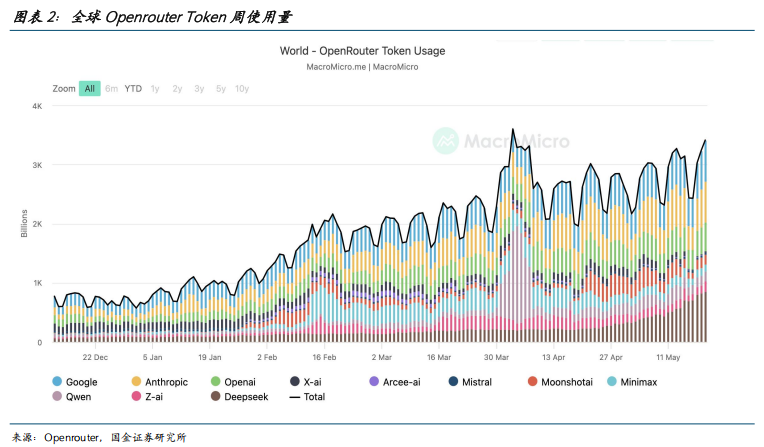The width and height of the screenshot is (764, 447).
Task: Toggle the Anthropic series in legend
Action: pos(159,382)
